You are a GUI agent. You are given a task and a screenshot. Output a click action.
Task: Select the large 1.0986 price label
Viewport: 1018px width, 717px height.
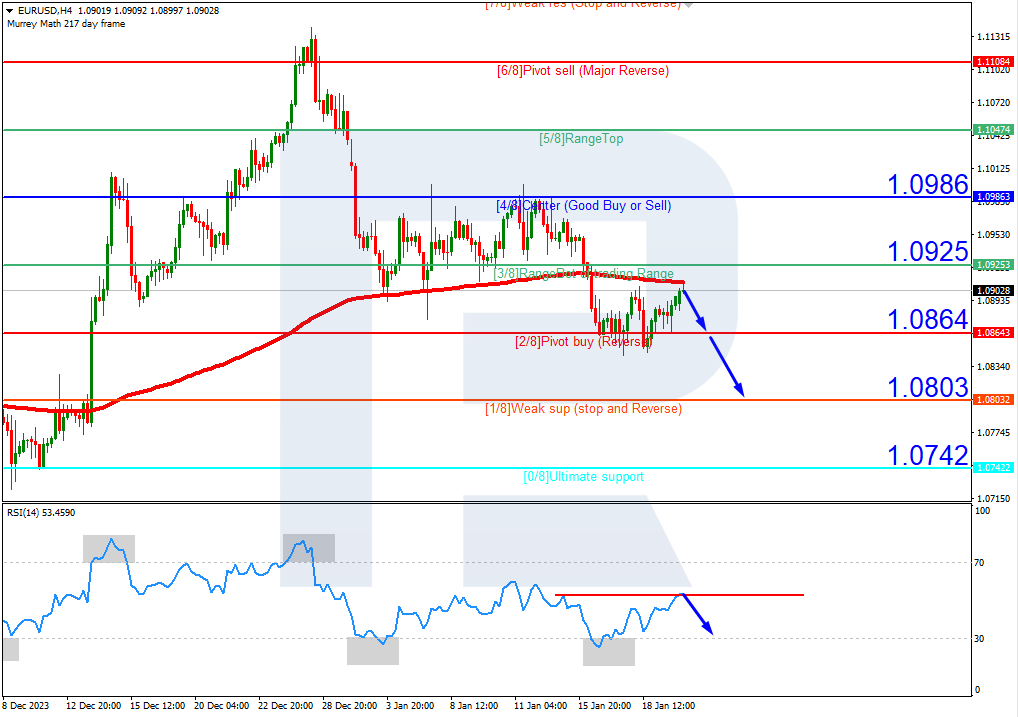click(928, 184)
